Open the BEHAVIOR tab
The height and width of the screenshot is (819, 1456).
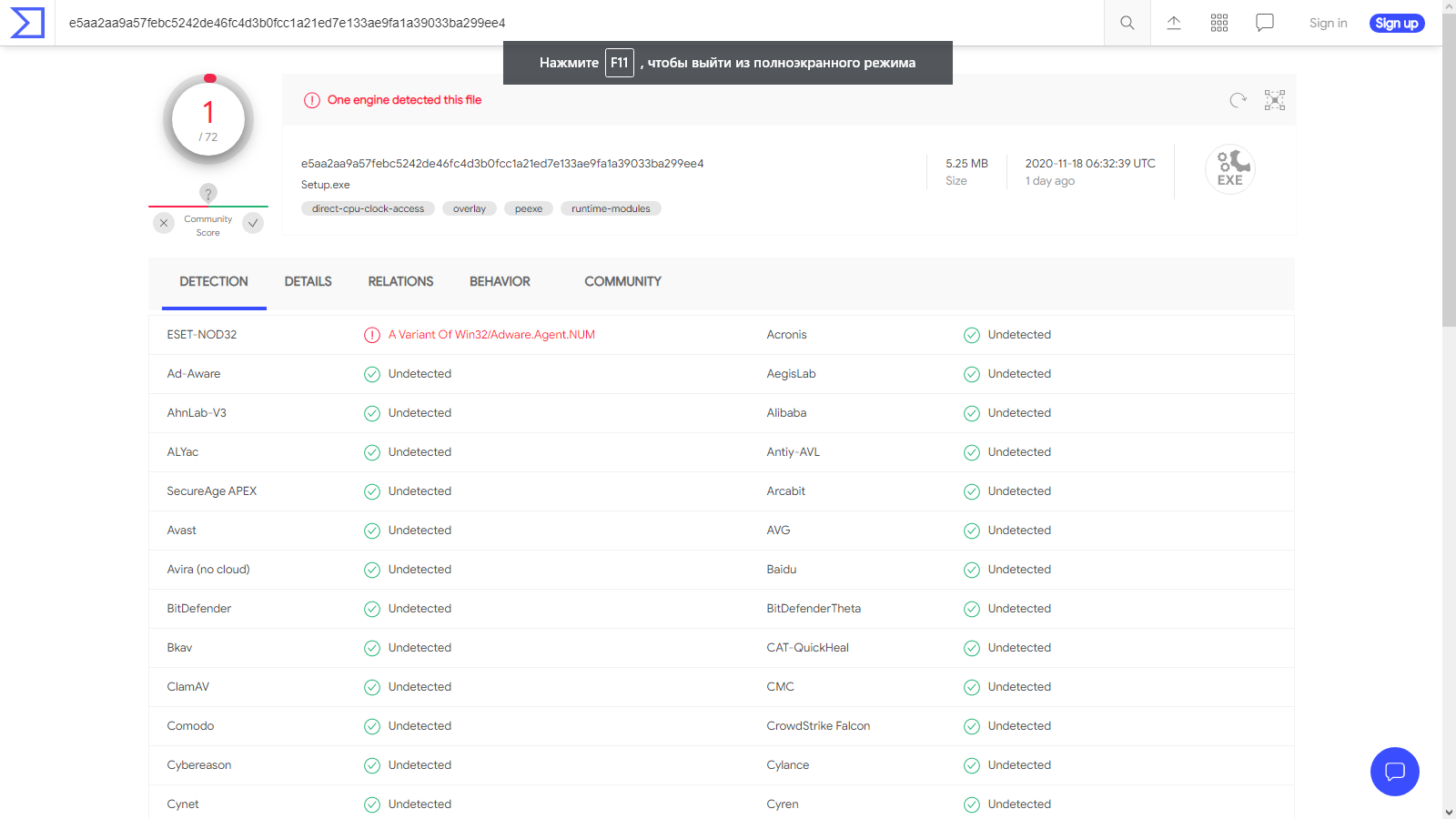coord(500,282)
